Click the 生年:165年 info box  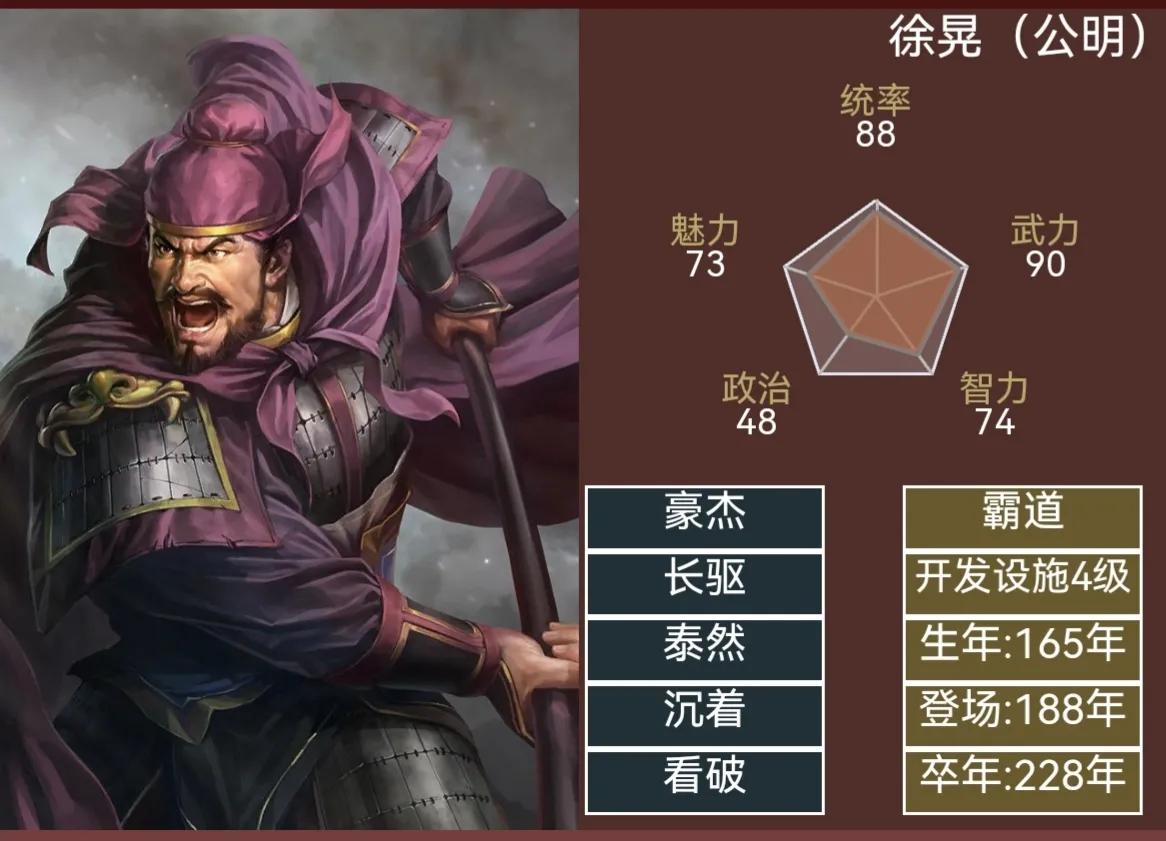click(x=1022, y=648)
